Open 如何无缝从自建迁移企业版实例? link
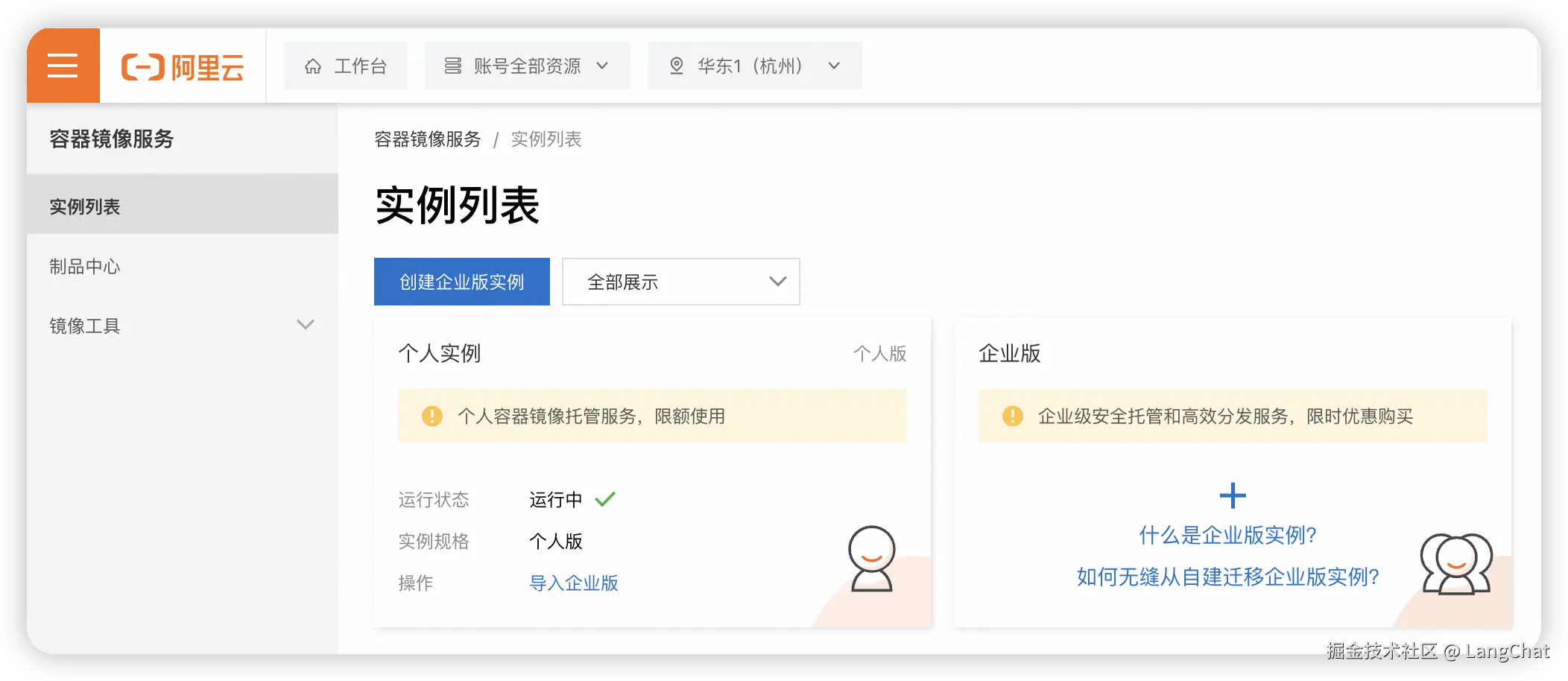1568x681 pixels. coord(1228,577)
